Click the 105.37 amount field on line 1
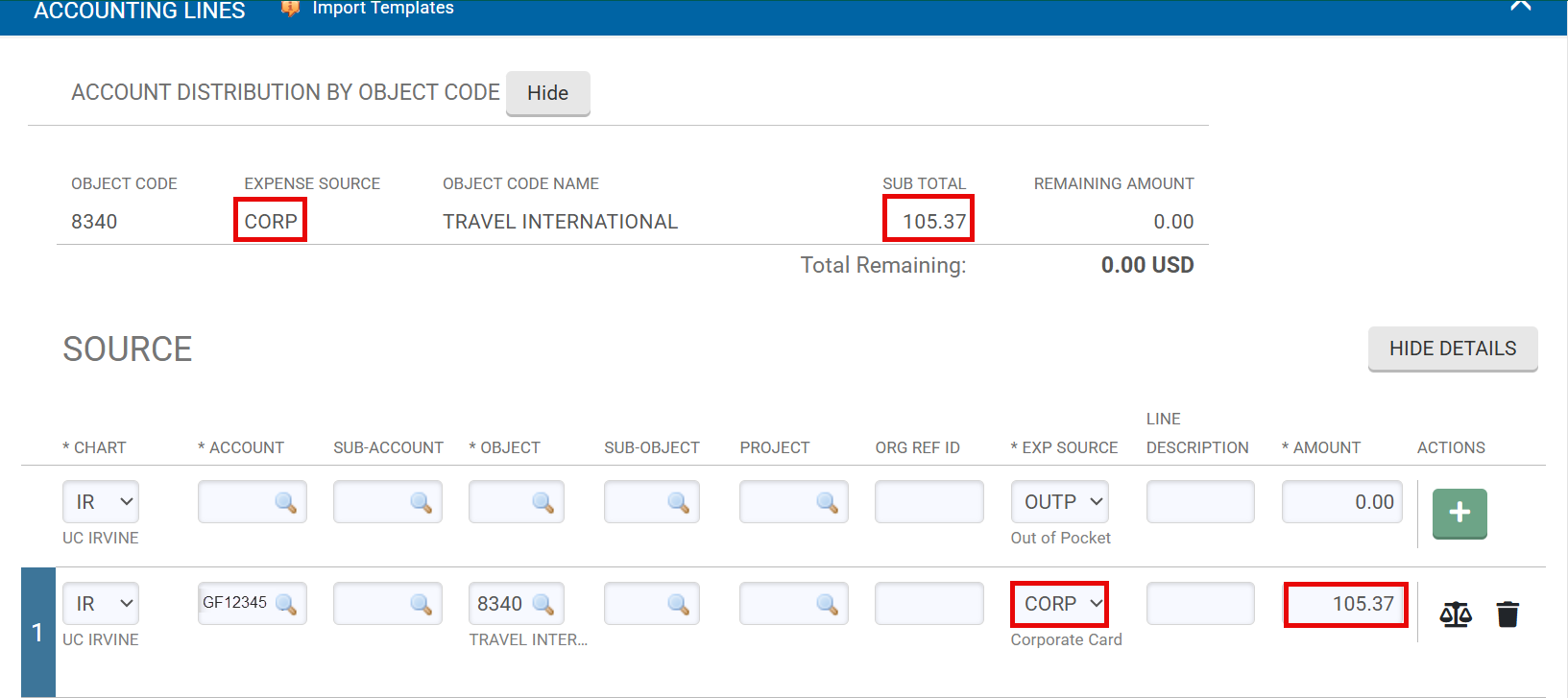Viewport: 1568px width, 698px height. [x=1344, y=604]
